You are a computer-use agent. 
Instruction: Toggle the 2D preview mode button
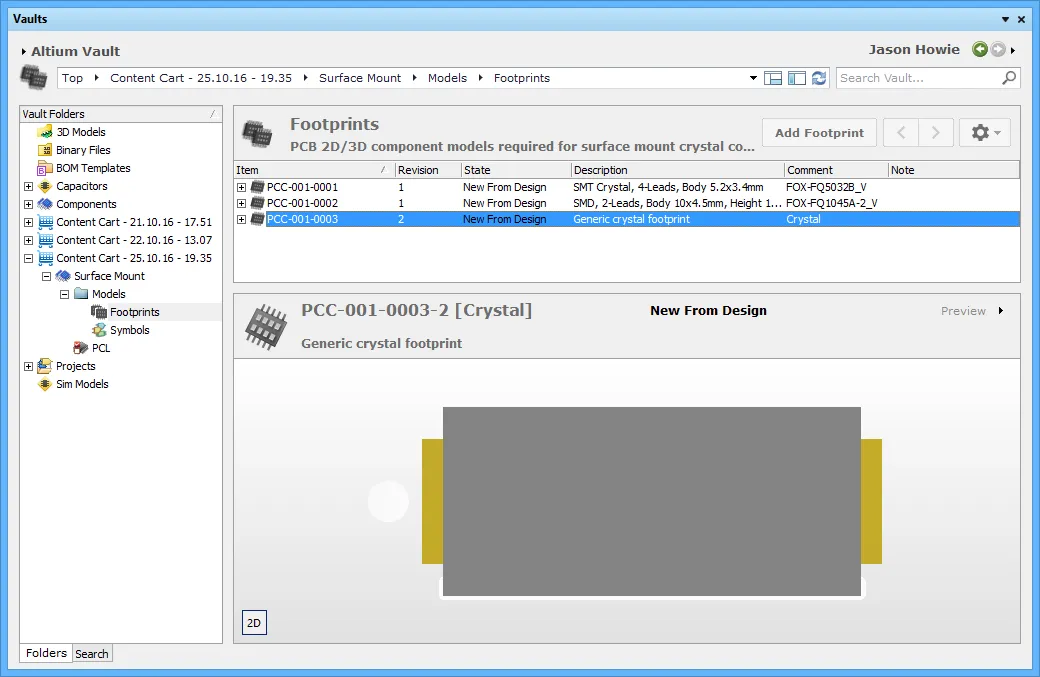[x=254, y=623]
